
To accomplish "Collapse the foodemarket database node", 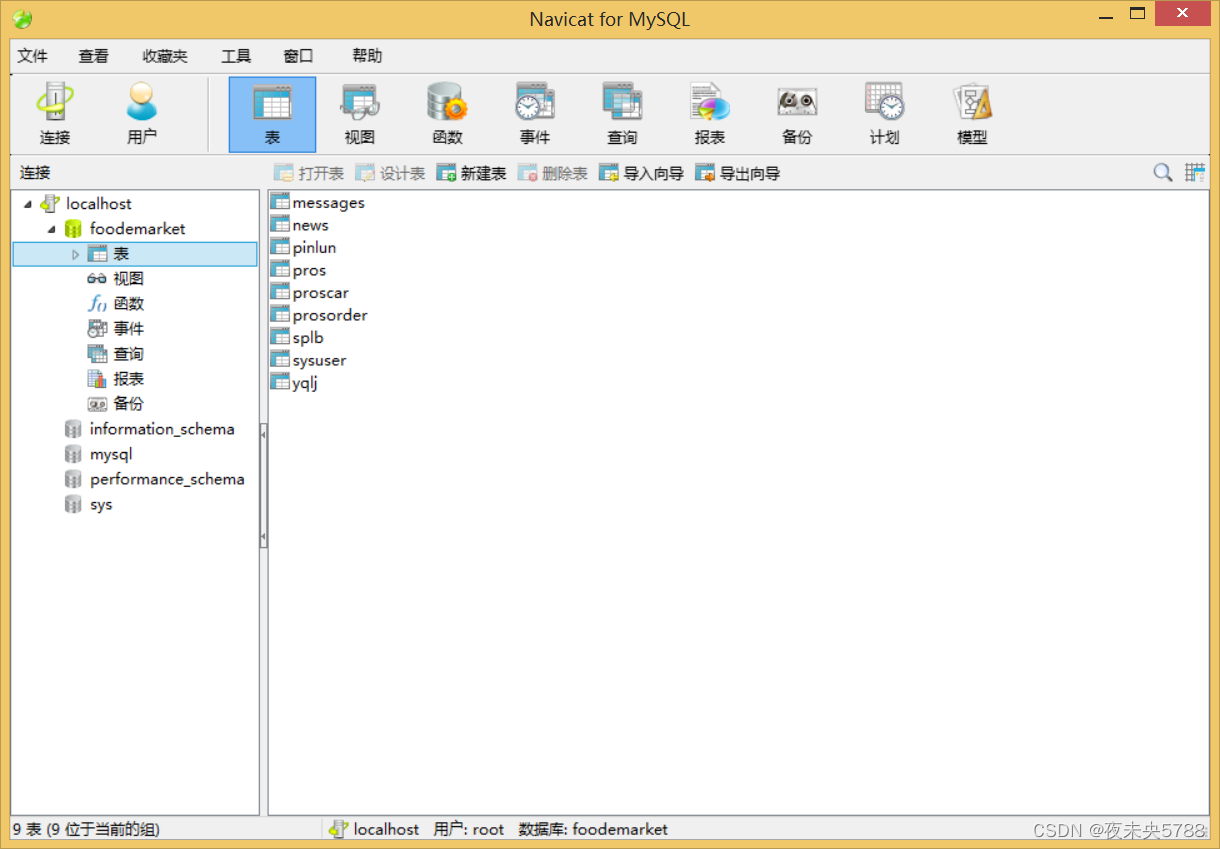I will tap(52, 229).
